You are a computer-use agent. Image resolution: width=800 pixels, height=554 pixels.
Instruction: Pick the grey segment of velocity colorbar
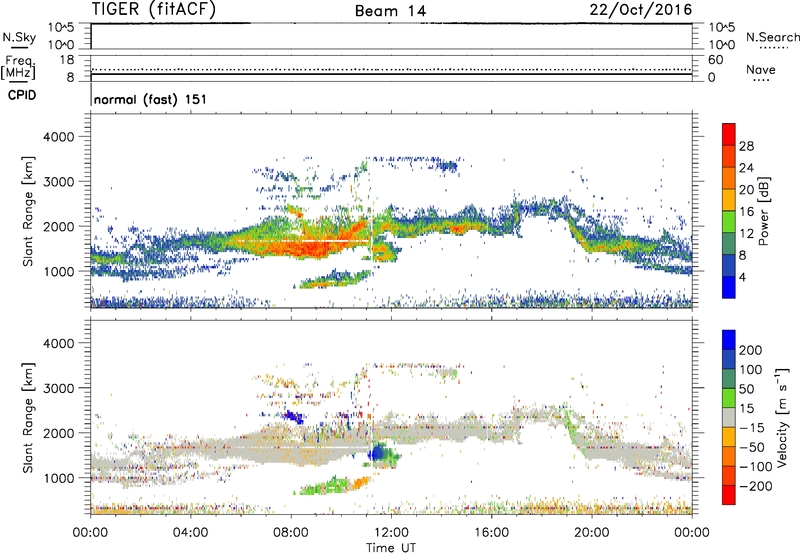(729, 417)
